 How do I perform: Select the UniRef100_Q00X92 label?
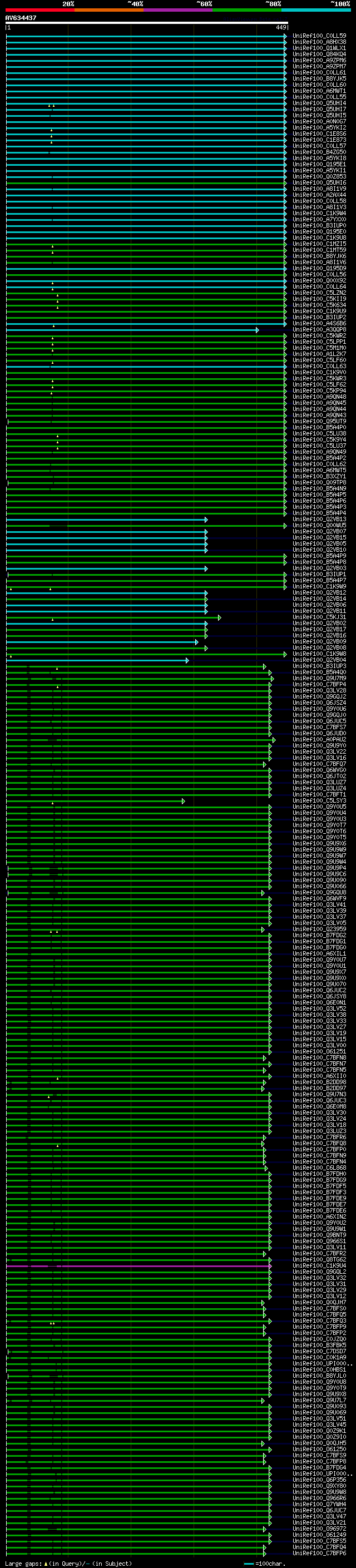(319, 280)
